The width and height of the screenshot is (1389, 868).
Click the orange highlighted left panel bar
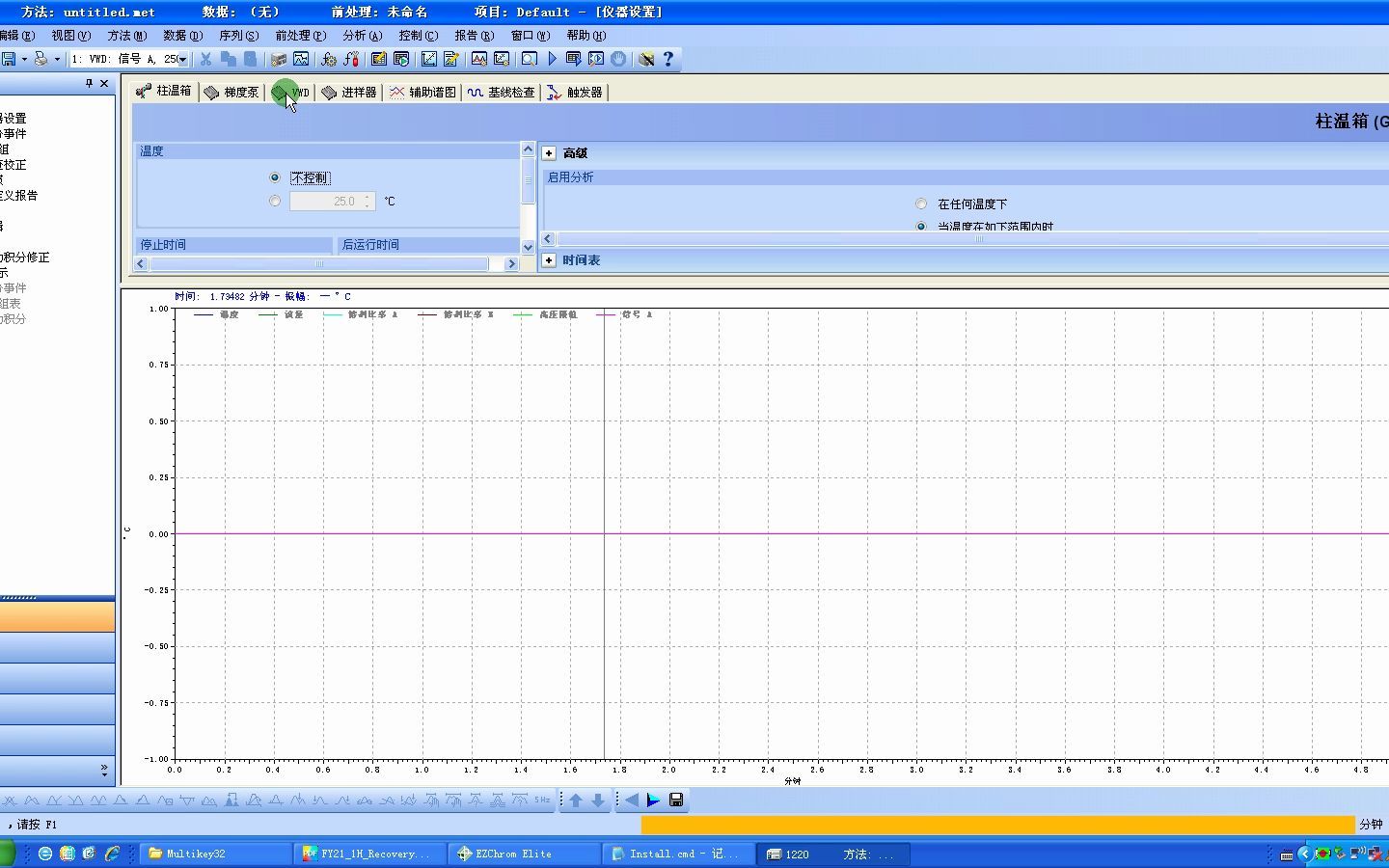click(57, 616)
